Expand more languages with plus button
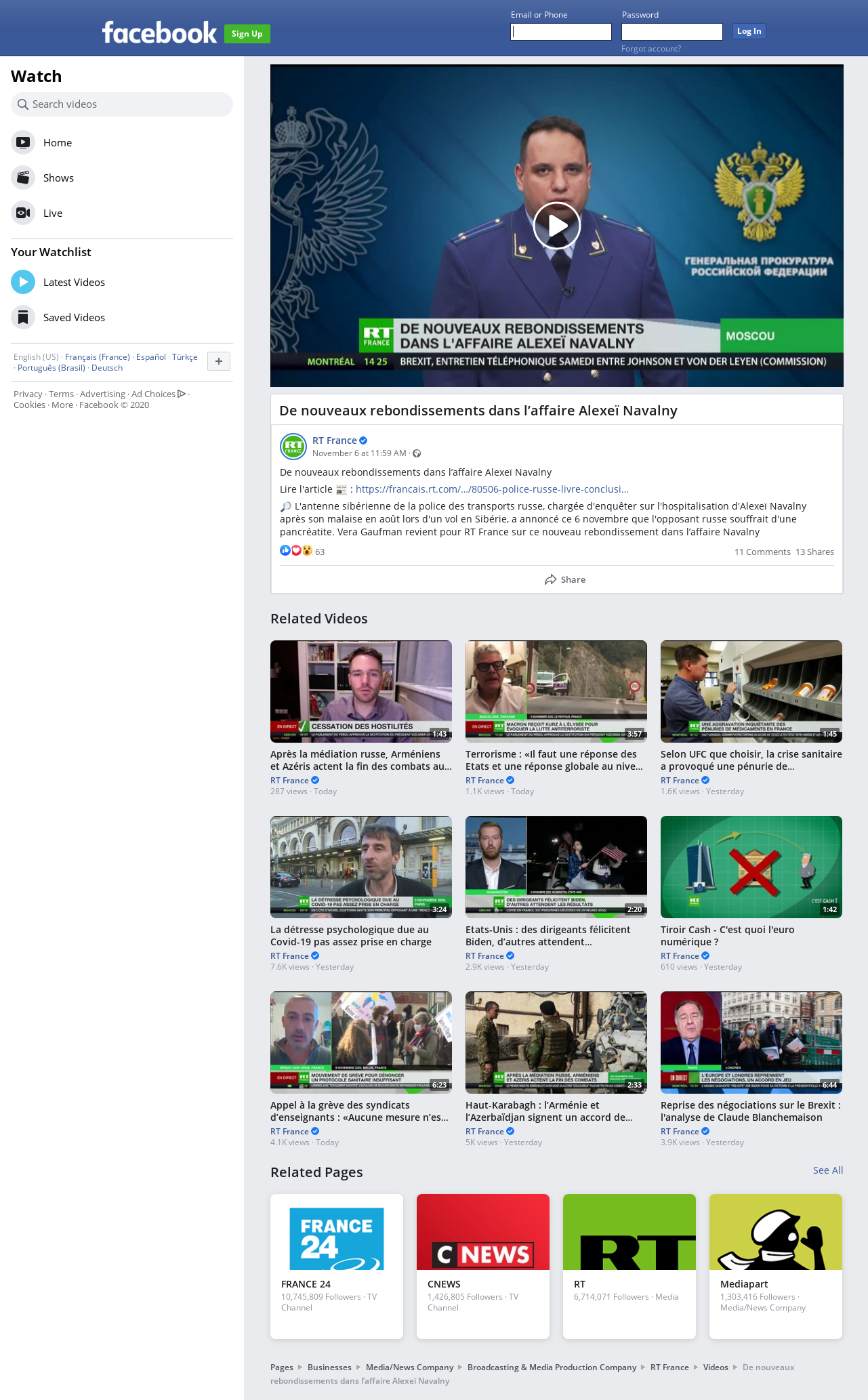The width and height of the screenshot is (868, 1400). [218, 361]
